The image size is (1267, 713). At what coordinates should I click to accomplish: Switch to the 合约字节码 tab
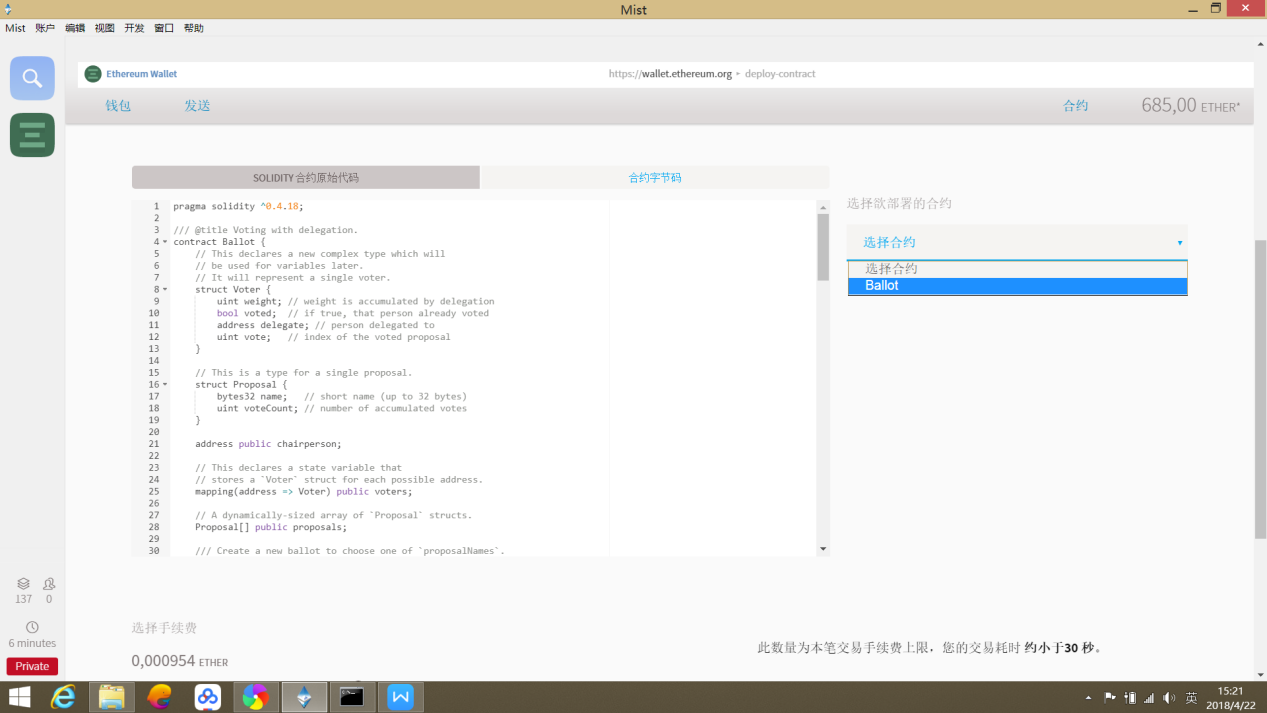click(x=655, y=177)
